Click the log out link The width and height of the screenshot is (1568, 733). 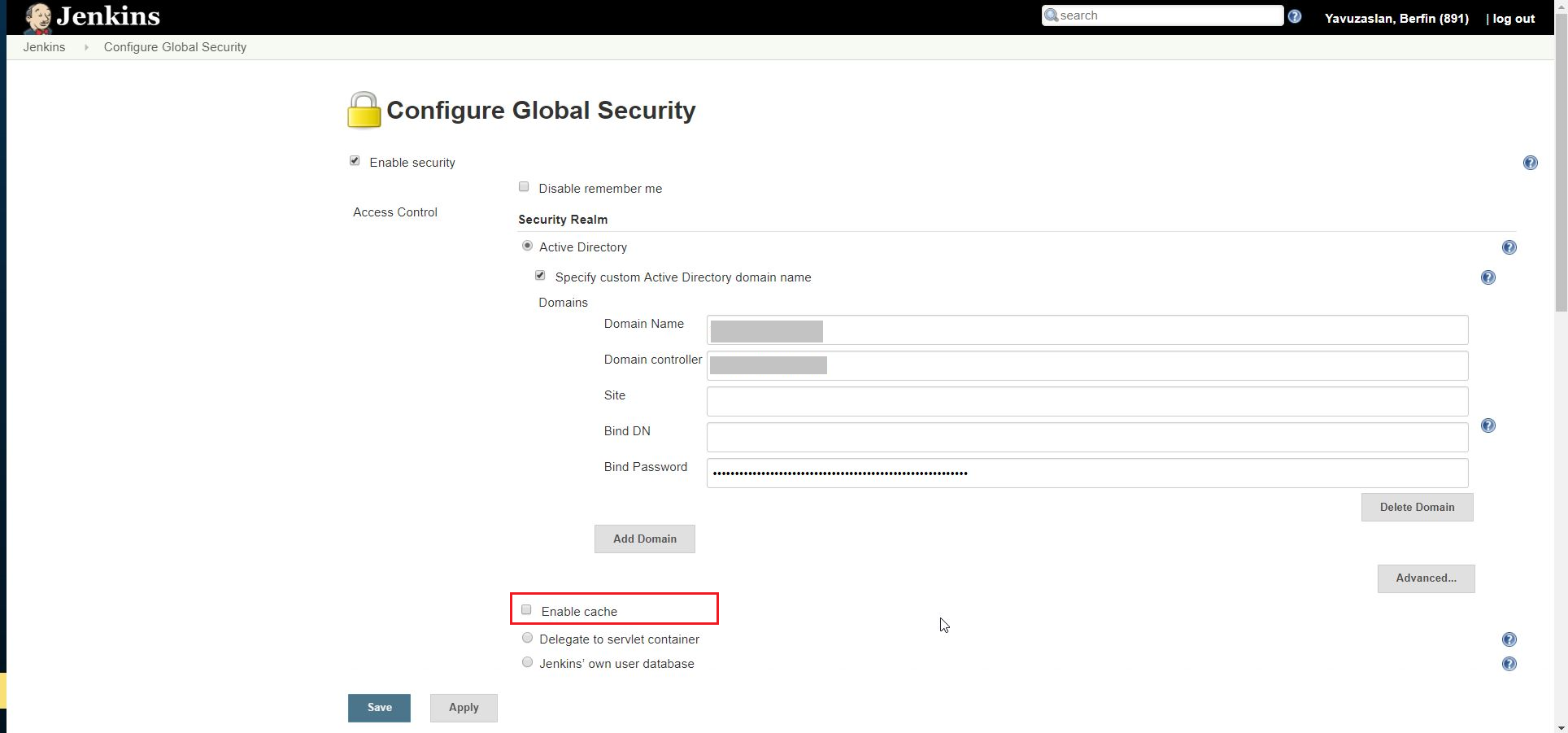point(1514,19)
